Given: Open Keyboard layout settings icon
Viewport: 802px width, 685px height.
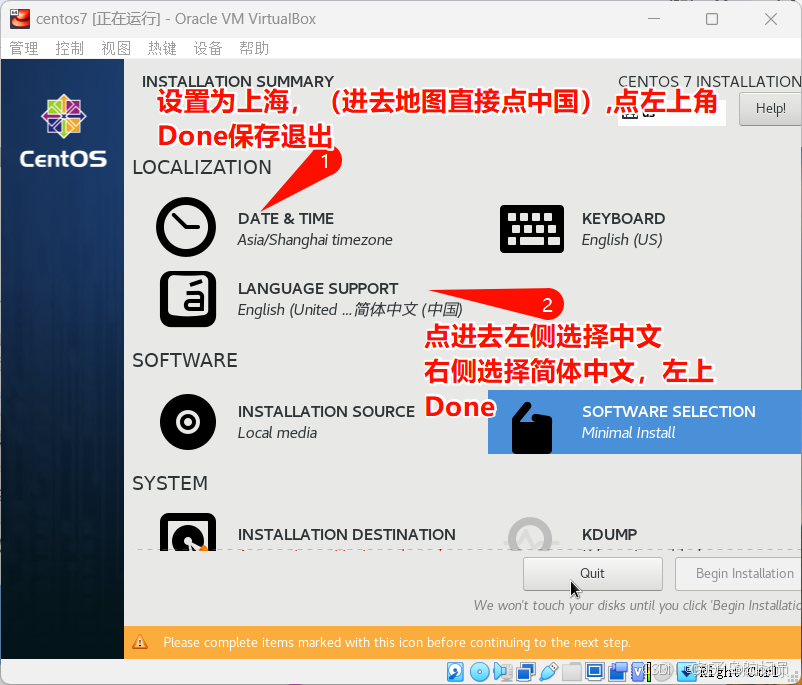Looking at the screenshot, I should [532, 229].
